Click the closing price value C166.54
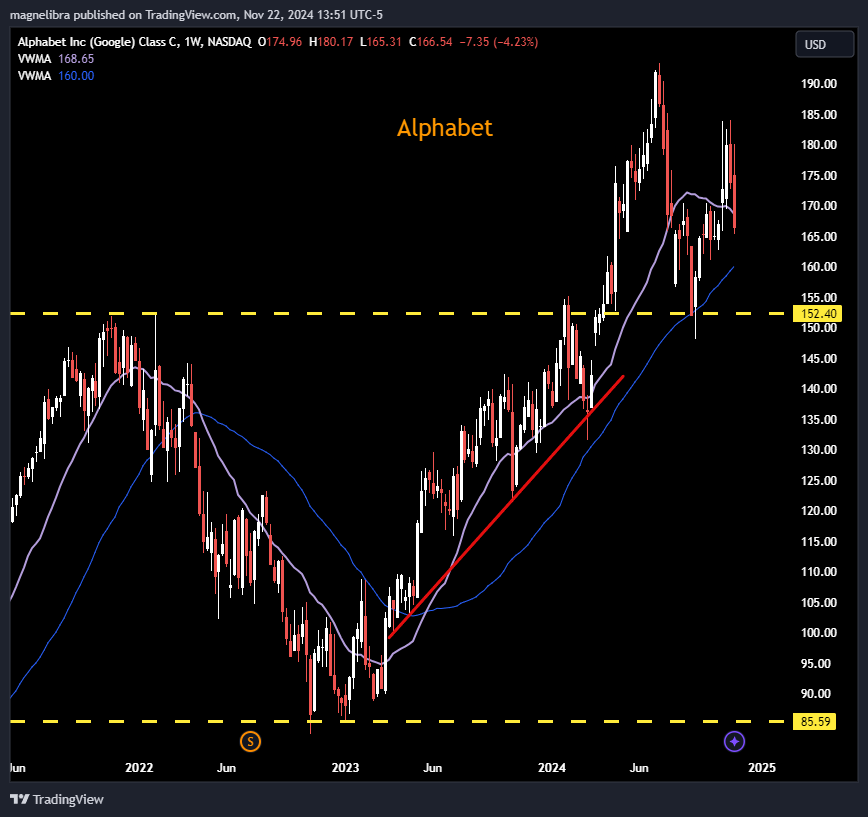 pyautogui.click(x=431, y=42)
